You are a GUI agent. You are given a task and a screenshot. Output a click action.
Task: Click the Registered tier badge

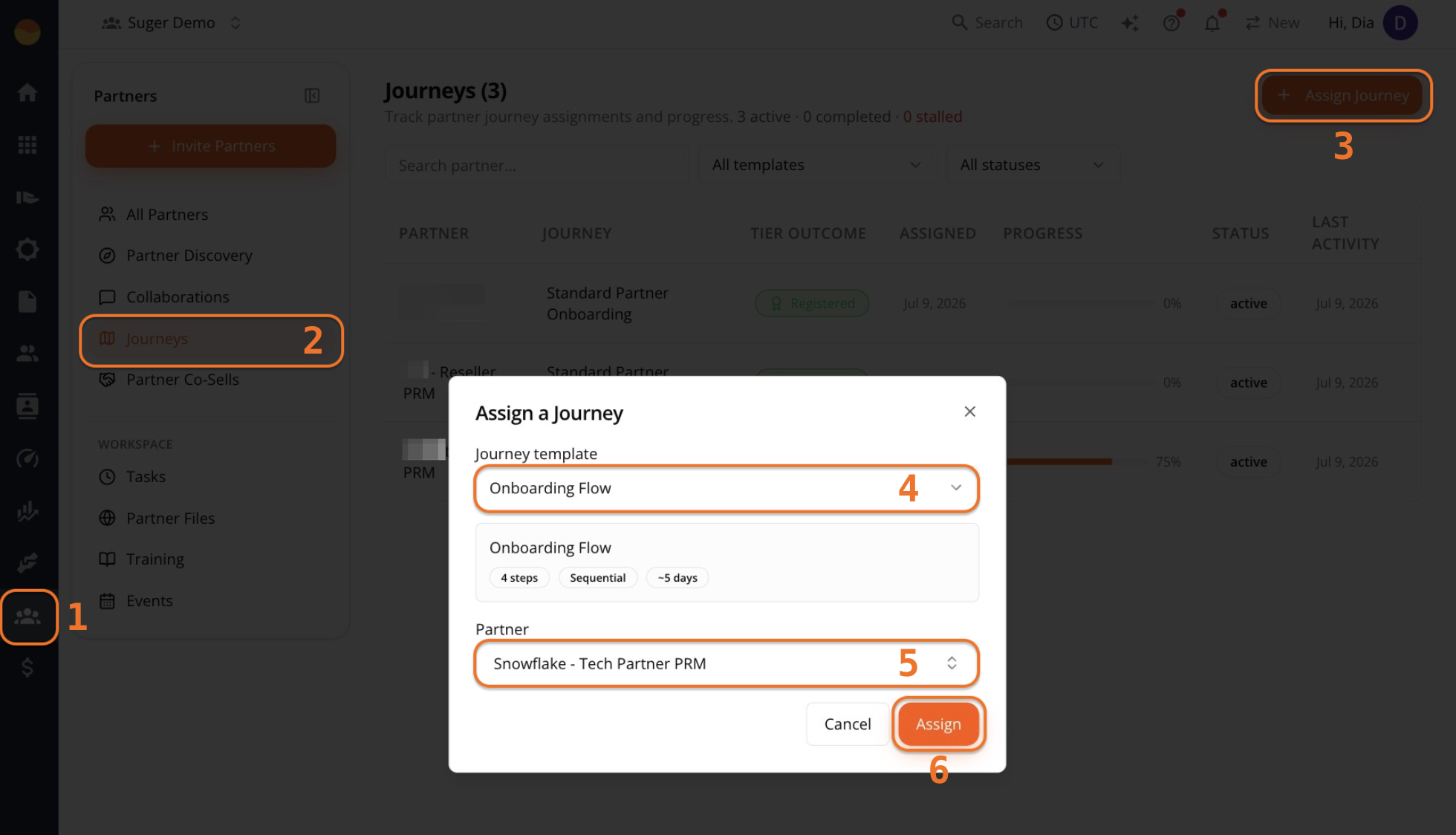click(x=812, y=304)
